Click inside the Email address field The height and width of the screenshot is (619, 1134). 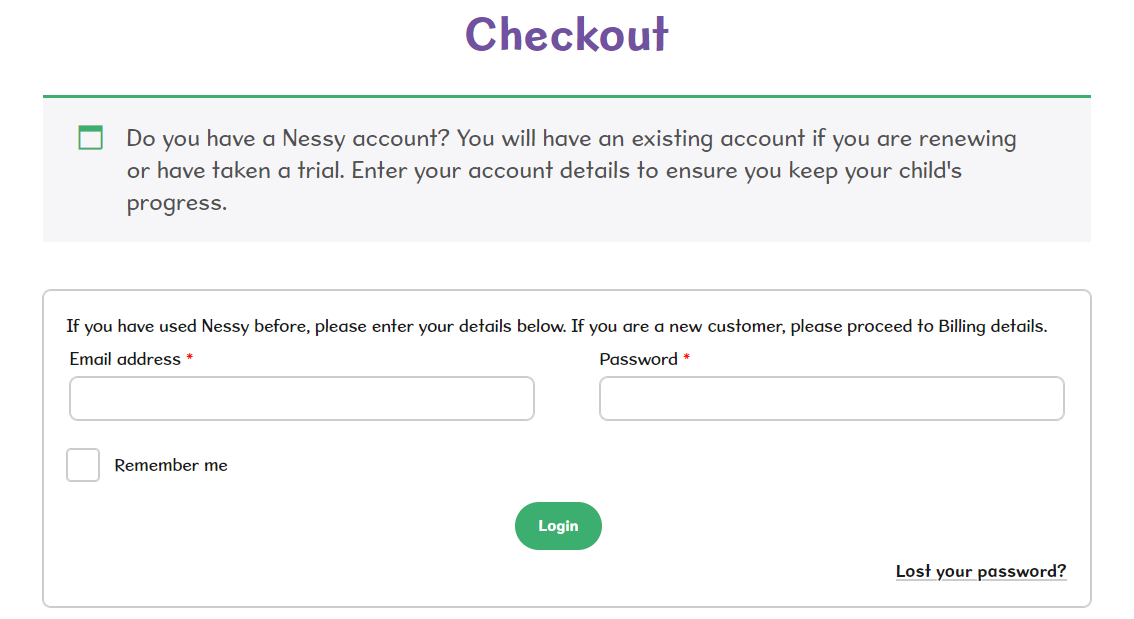(301, 398)
